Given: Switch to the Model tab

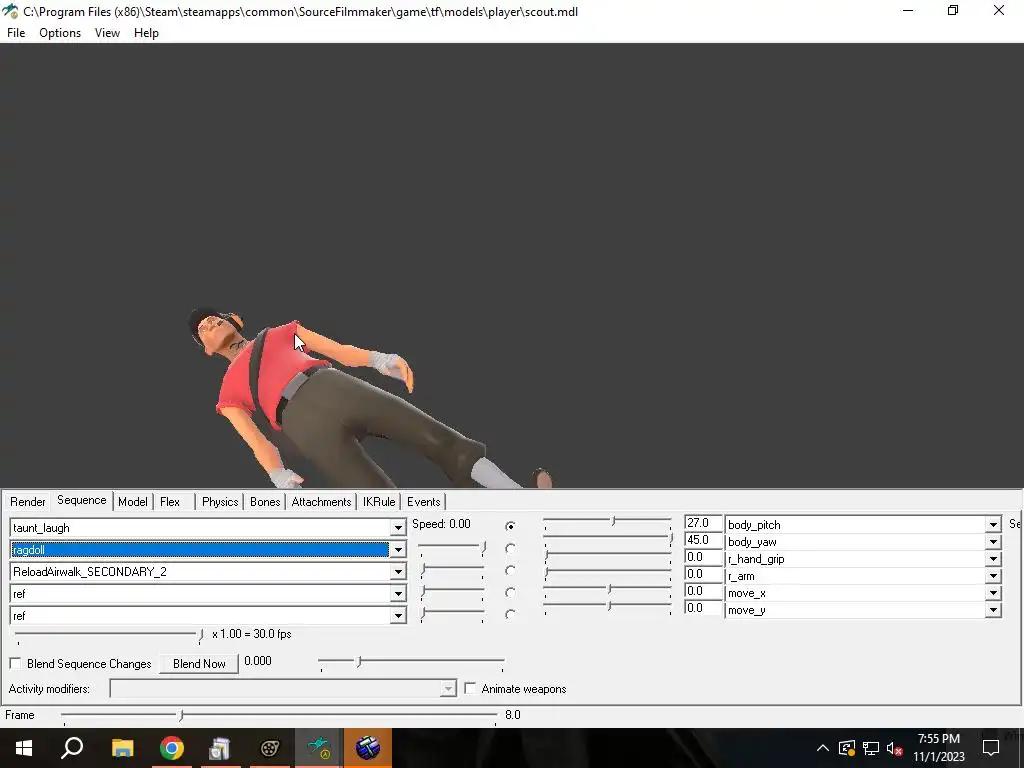Looking at the screenshot, I should (133, 502).
